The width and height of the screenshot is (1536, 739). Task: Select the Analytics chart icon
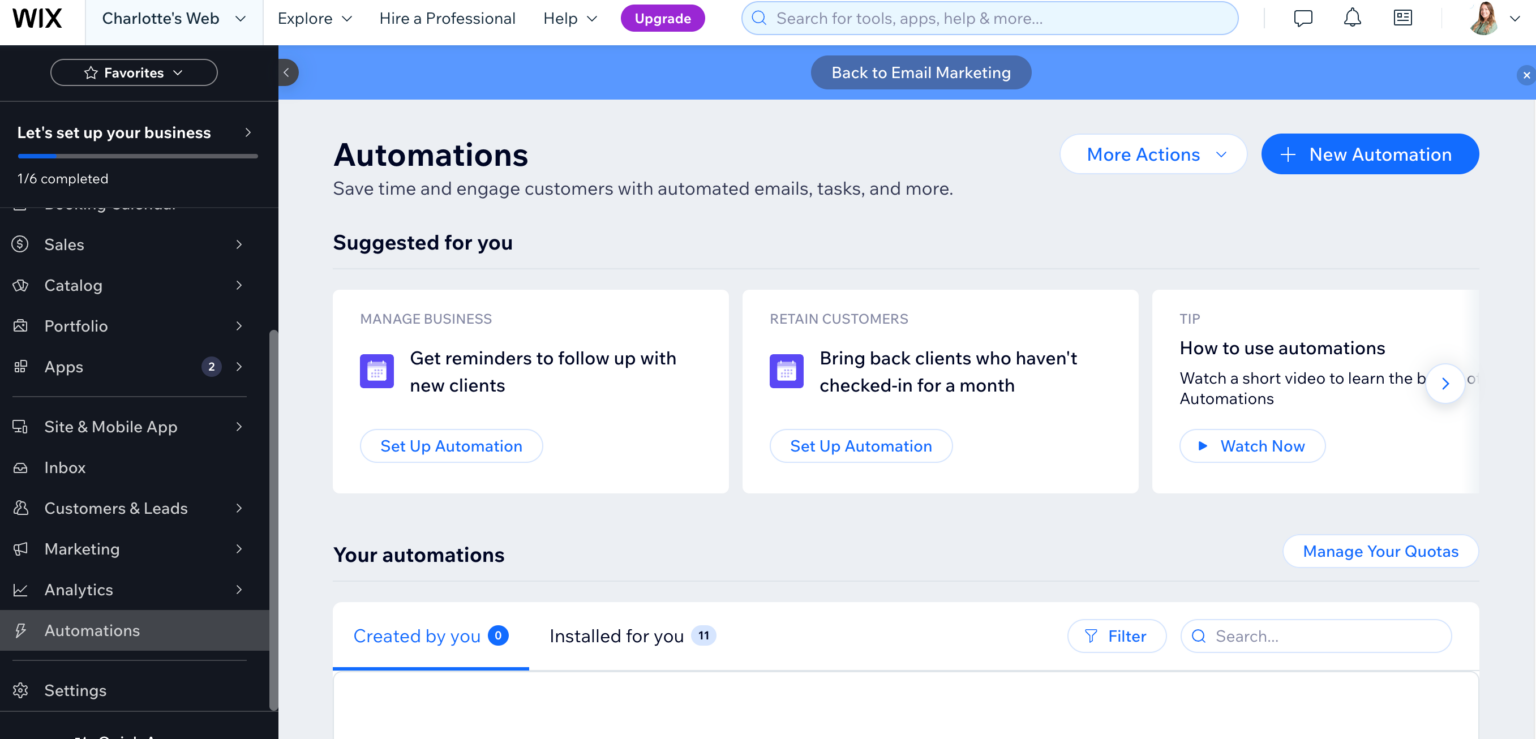tap(20, 589)
